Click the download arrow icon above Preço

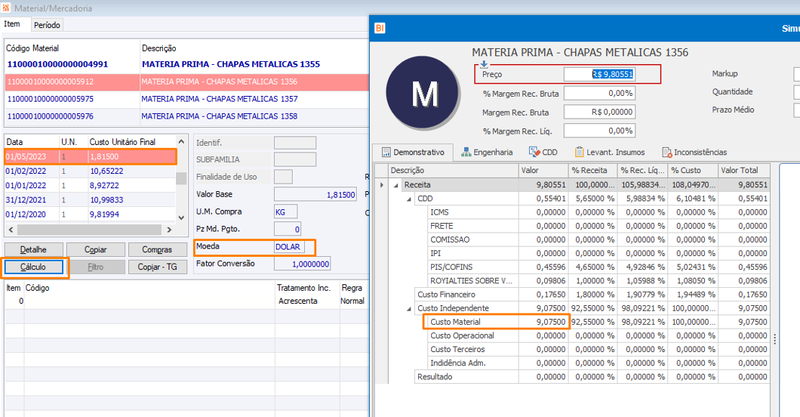click(484, 64)
